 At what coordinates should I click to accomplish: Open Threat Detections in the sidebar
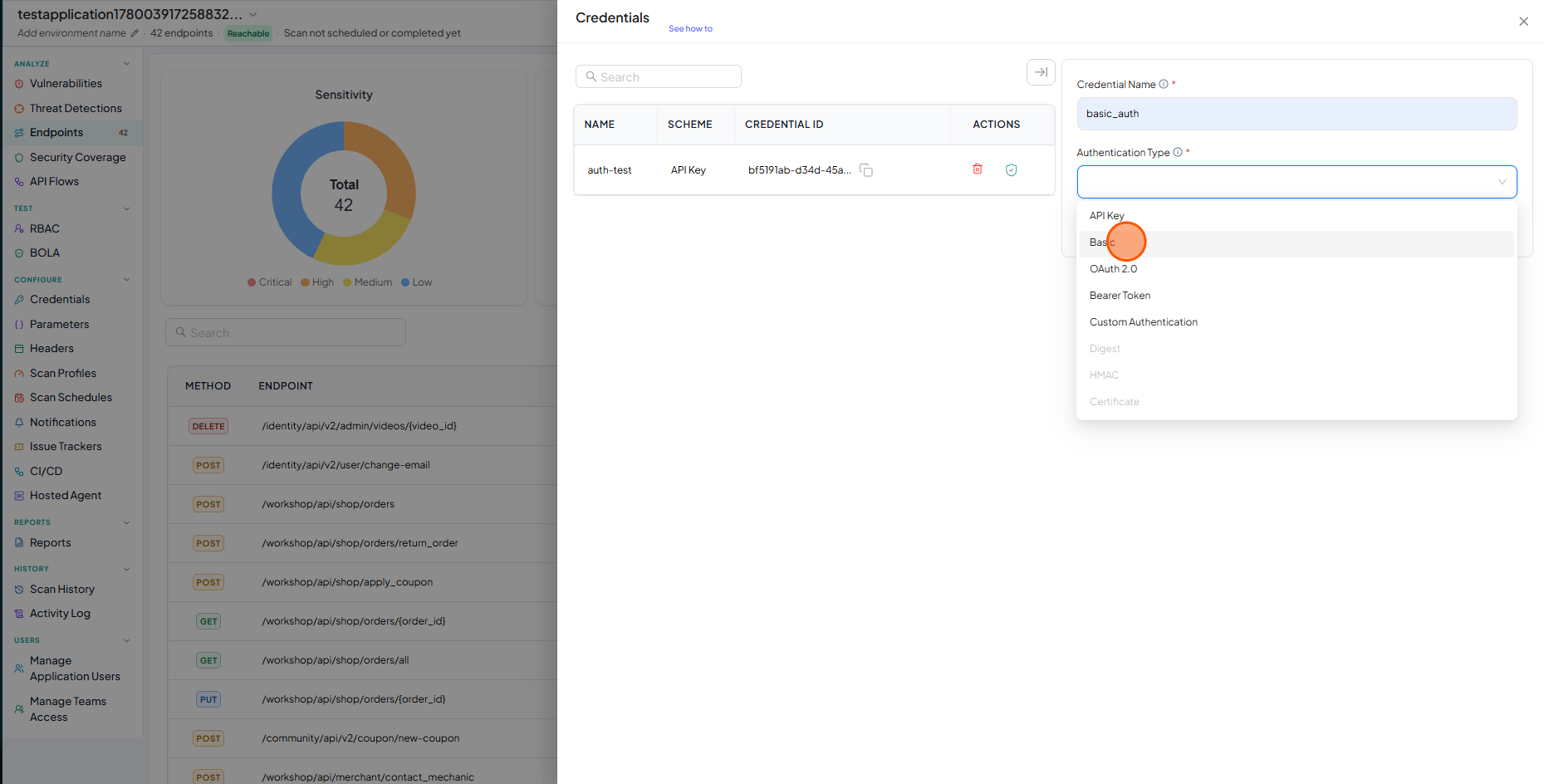tap(76, 109)
